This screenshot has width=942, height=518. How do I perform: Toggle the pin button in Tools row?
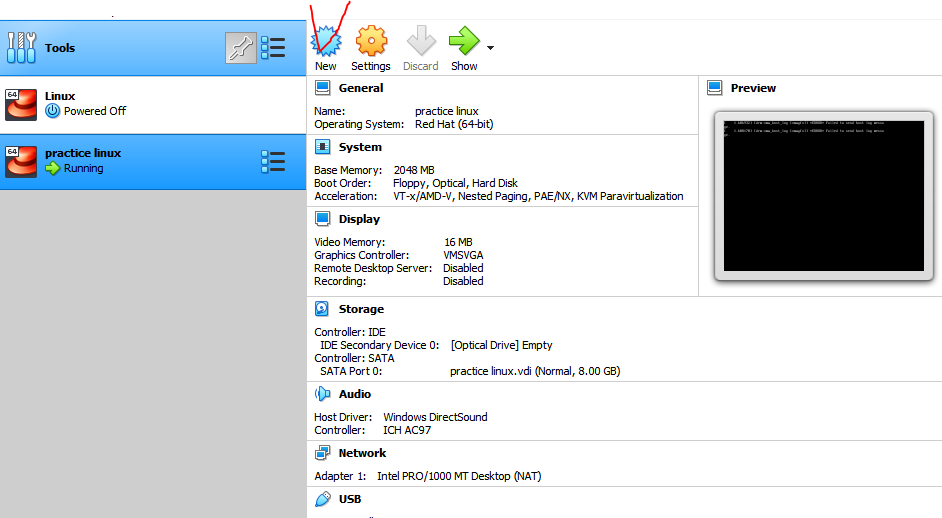point(241,48)
